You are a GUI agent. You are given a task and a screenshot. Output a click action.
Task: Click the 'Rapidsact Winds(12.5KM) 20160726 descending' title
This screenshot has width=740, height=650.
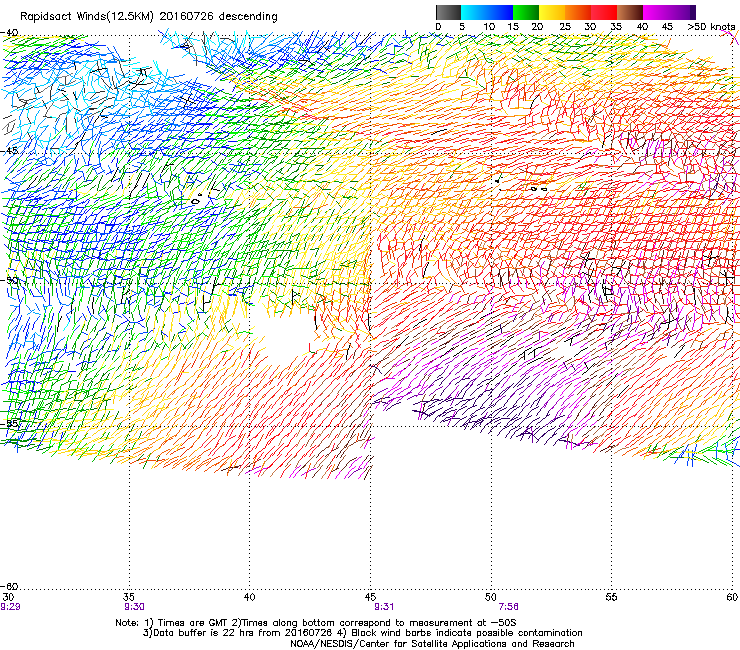pos(149,17)
